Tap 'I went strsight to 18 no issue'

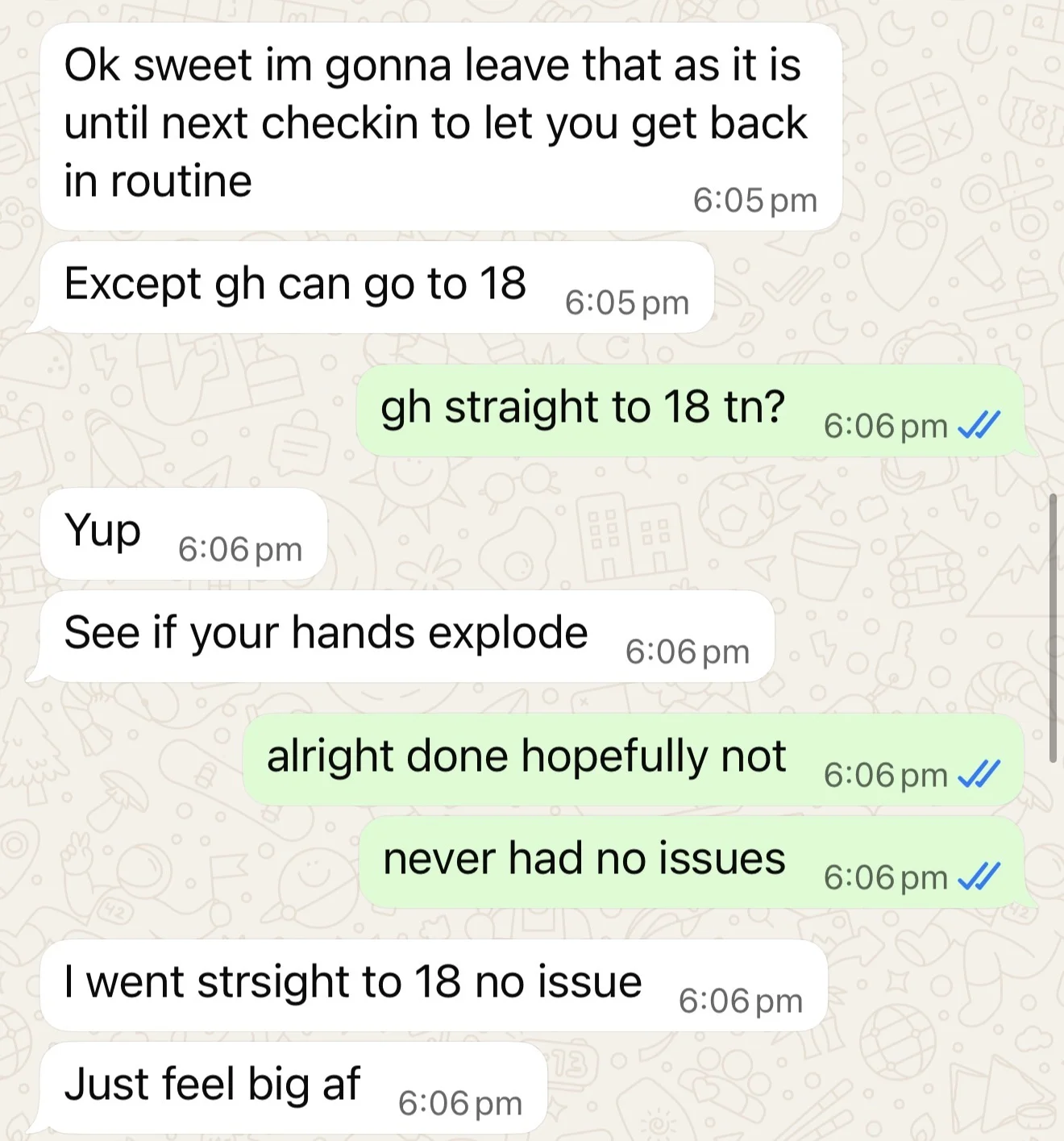(434, 985)
